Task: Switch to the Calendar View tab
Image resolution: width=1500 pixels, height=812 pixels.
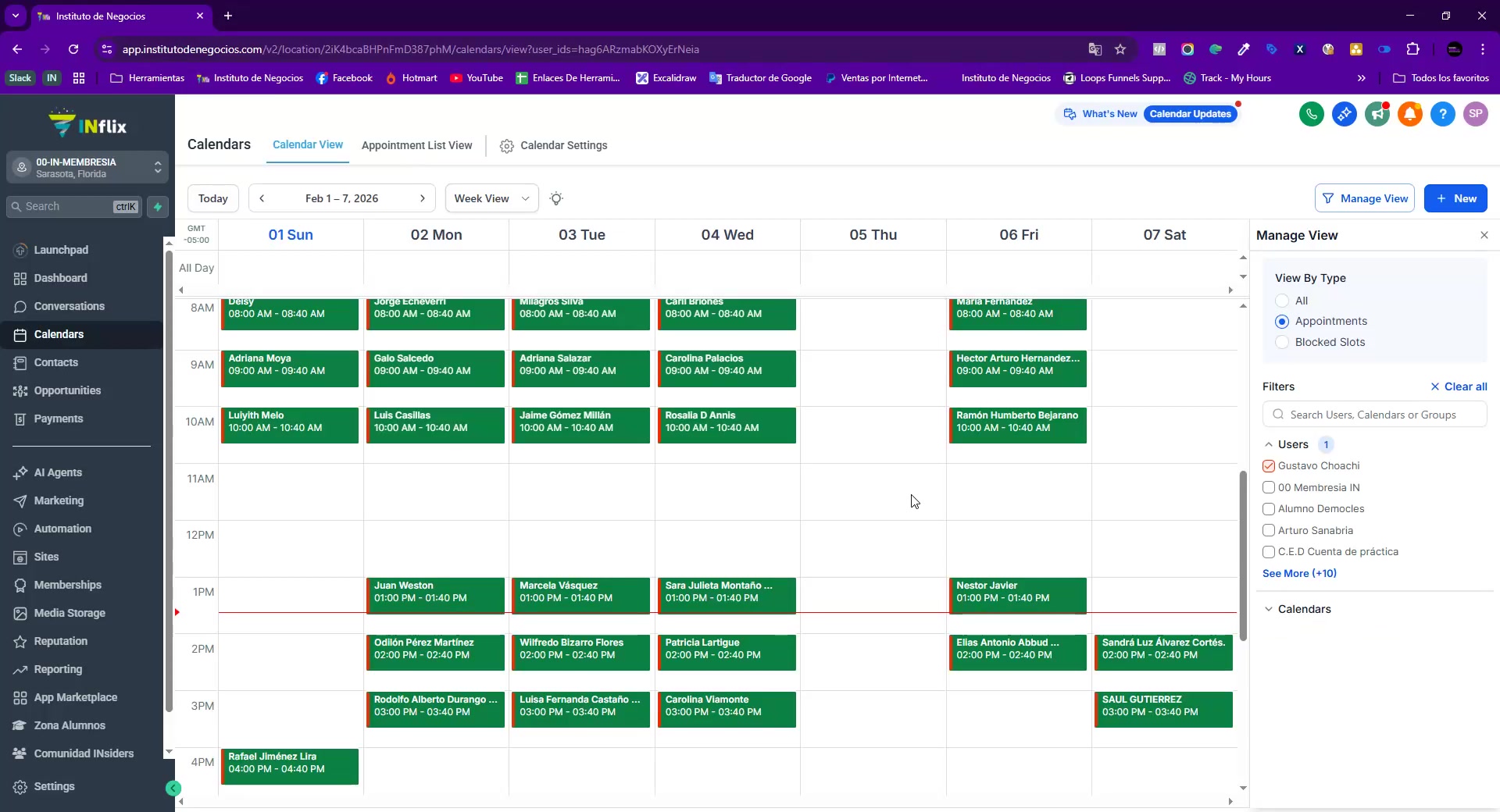Action: [x=308, y=145]
